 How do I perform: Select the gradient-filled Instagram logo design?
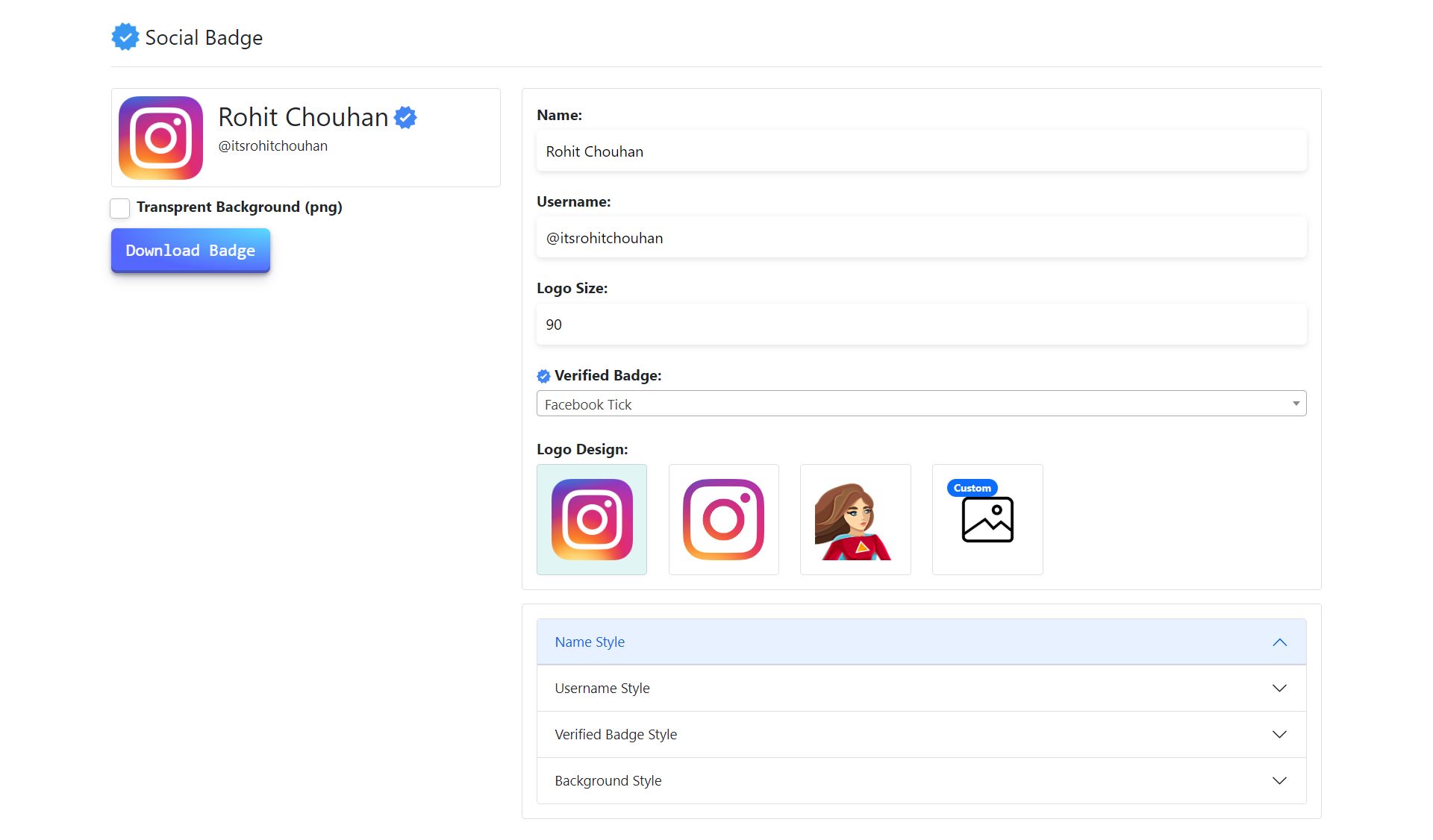[x=592, y=519]
